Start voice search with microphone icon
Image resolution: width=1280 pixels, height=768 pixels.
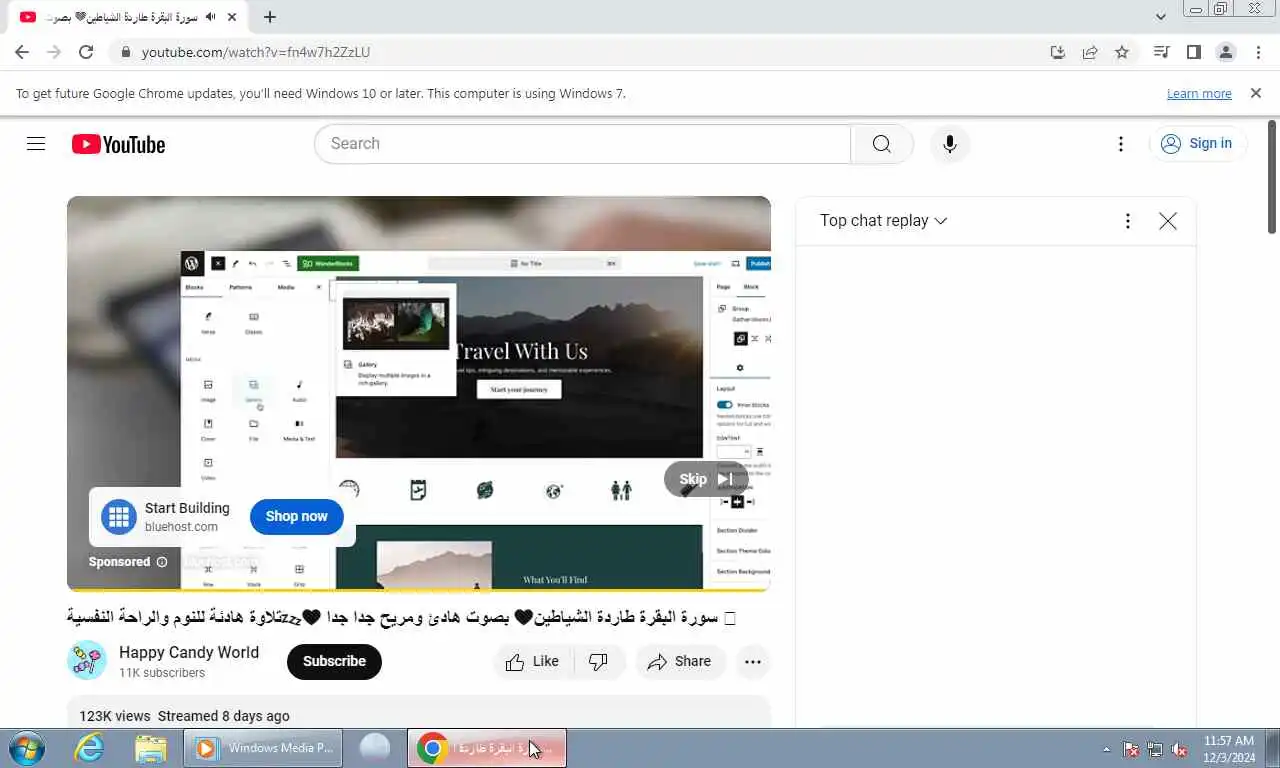(950, 144)
